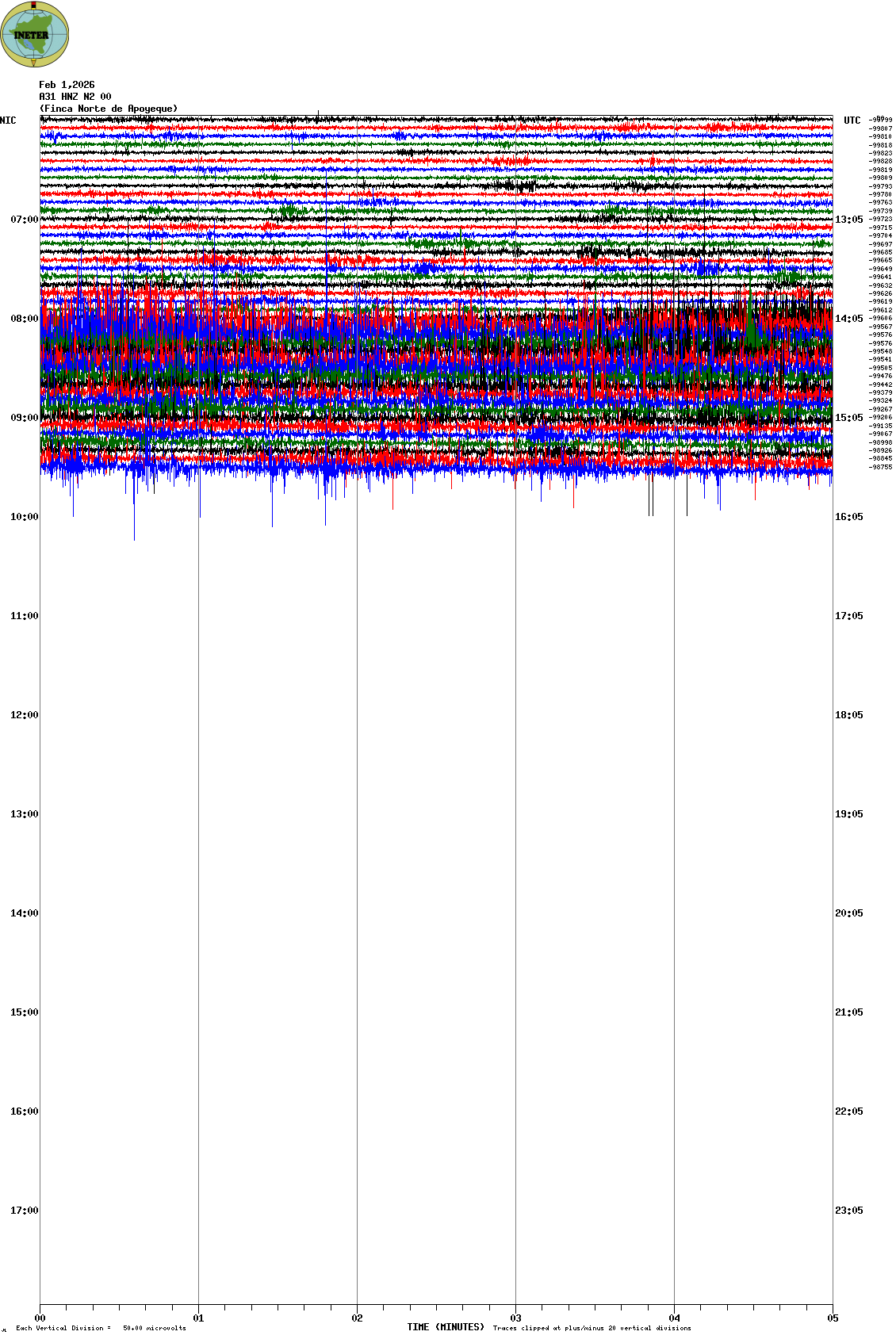Click the A31 HNZ N2 00 station code
896x1339 pixels.
coord(75,97)
